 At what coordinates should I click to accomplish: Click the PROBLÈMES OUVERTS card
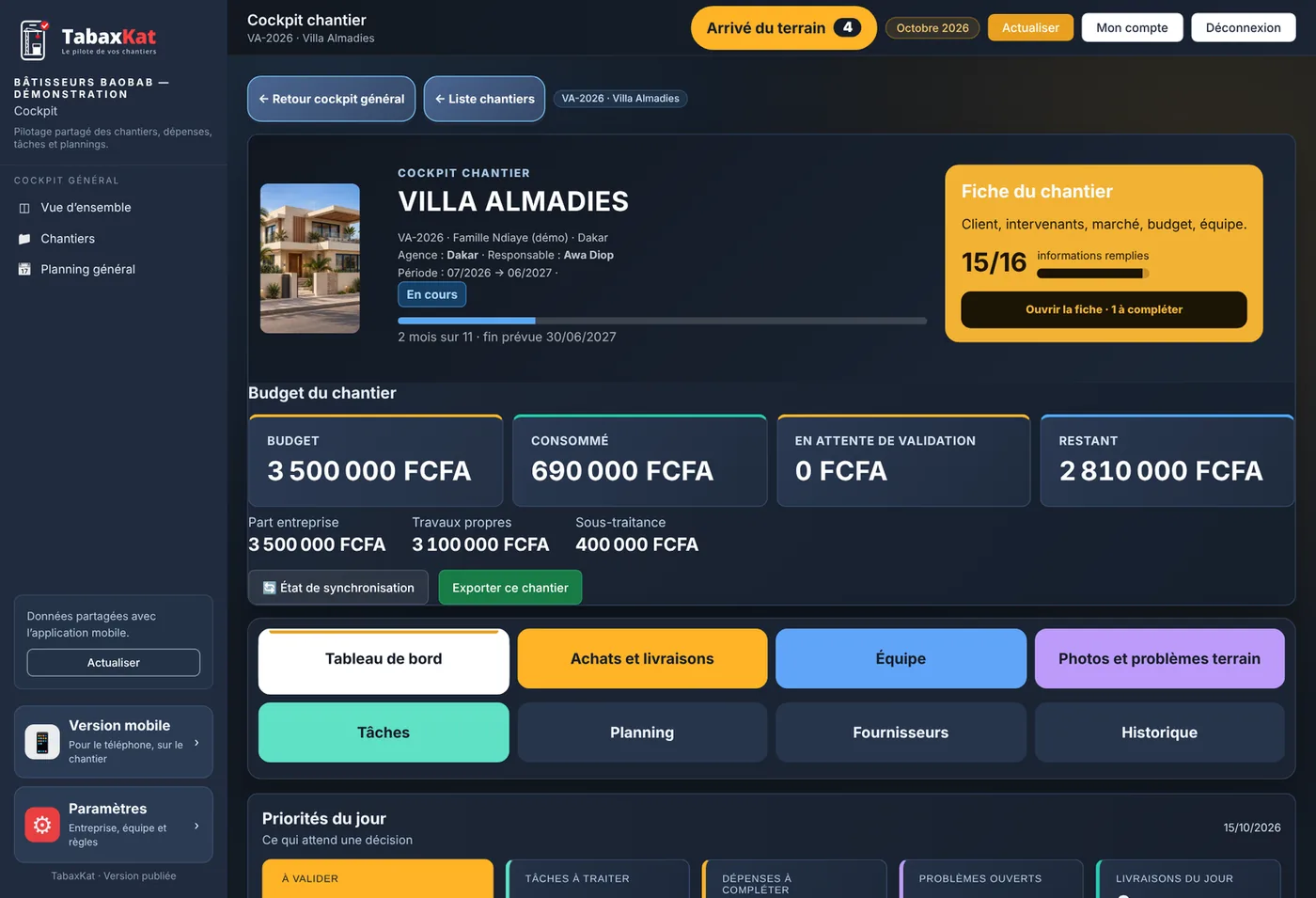tap(992, 878)
